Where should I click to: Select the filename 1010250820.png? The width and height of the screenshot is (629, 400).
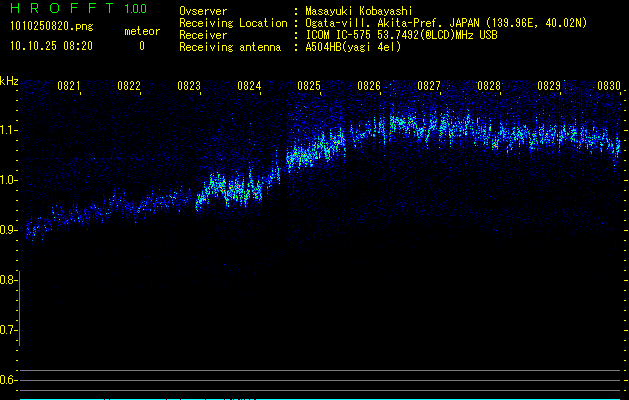pyautogui.click(x=52, y=27)
